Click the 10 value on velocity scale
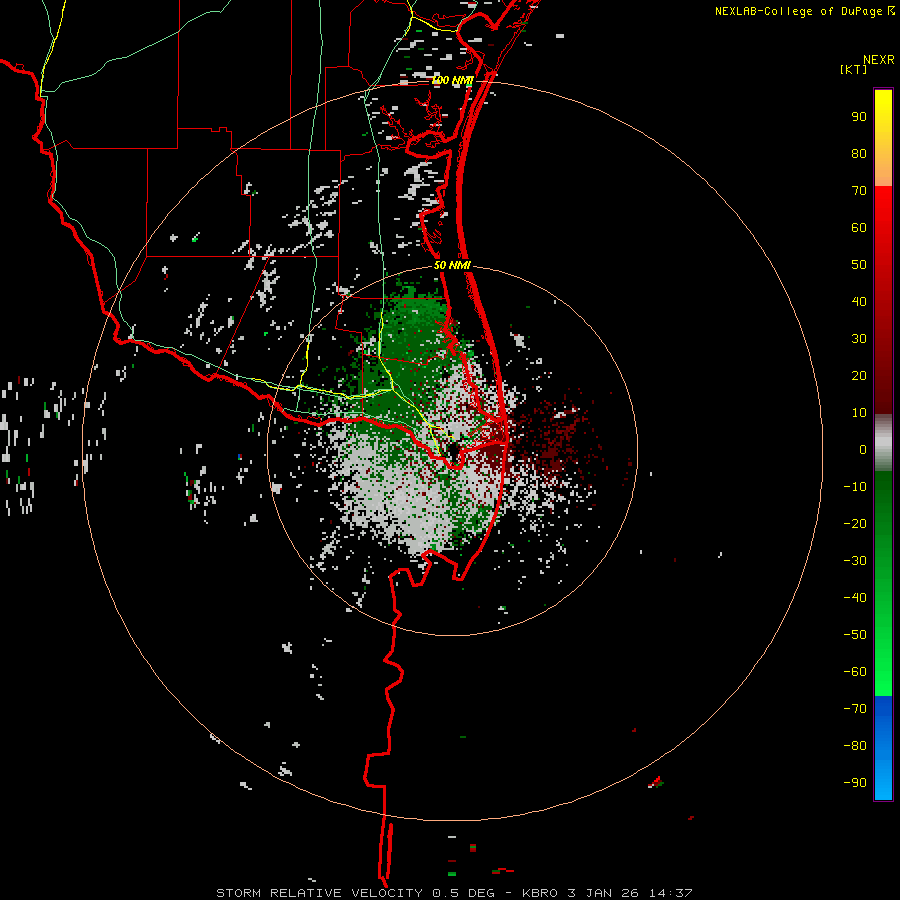Image resolution: width=900 pixels, height=900 pixels. pos(859,413)
